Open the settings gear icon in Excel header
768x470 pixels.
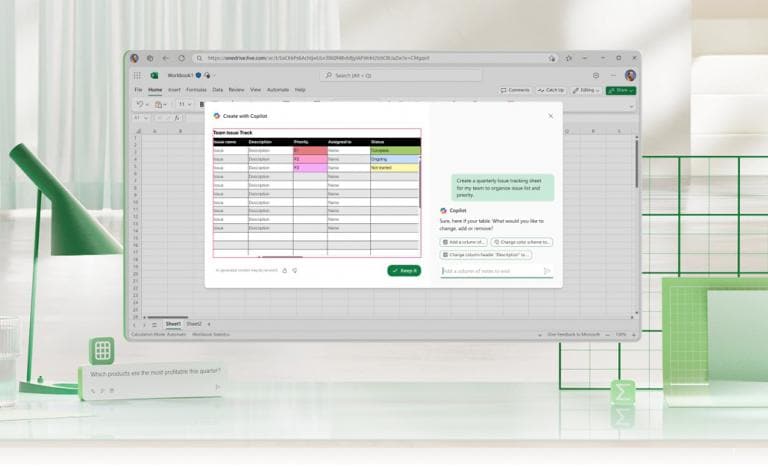[596, 75]
